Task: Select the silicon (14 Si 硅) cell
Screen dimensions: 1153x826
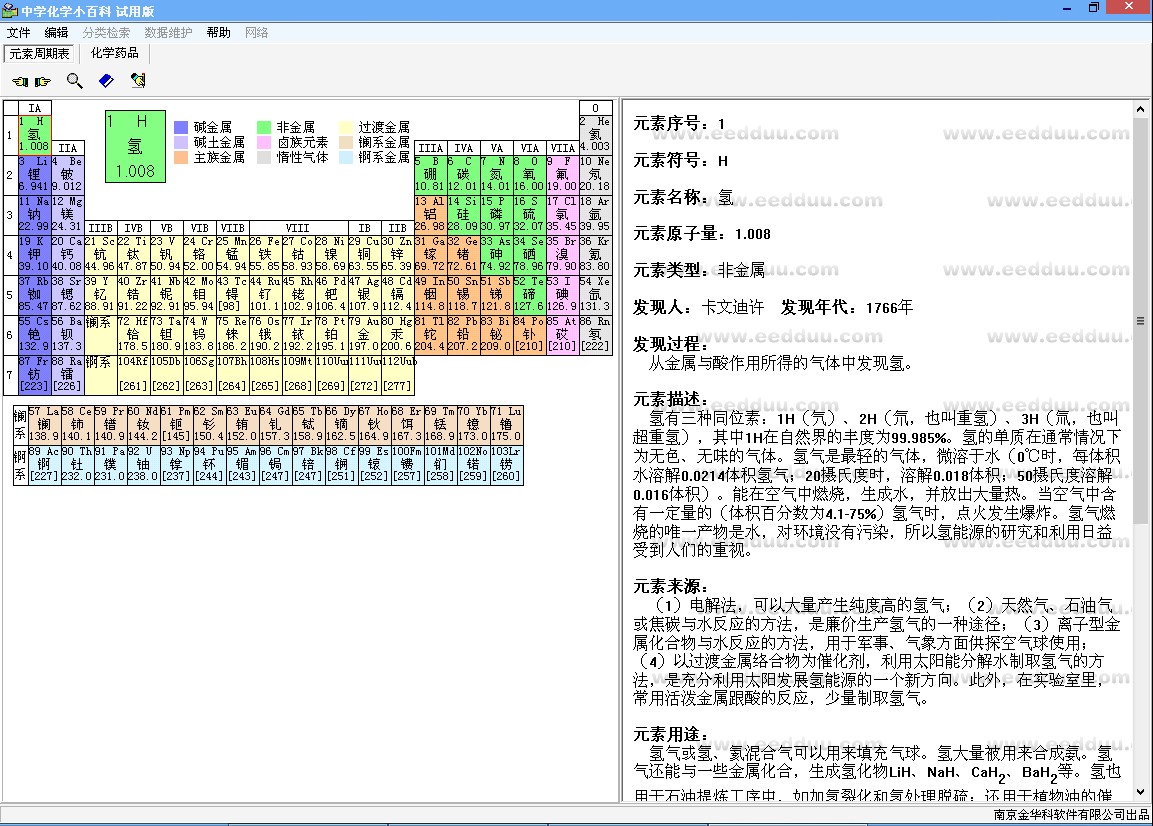Action: (463, 214)
